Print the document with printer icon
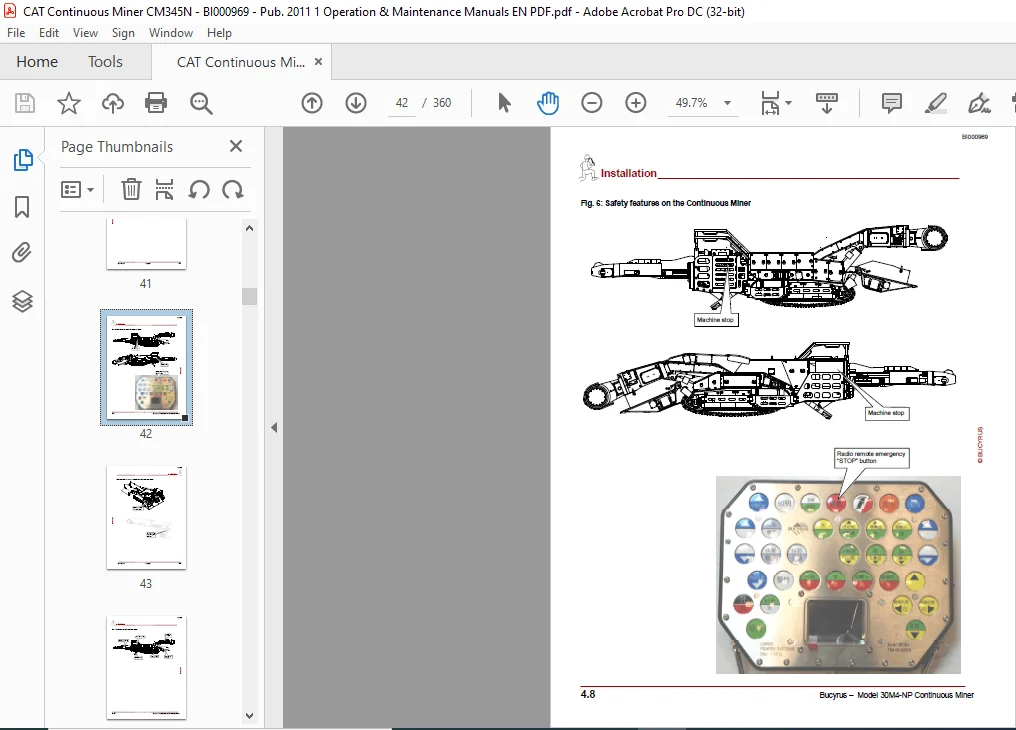This screenshot has height=730, width=1016. [156, 103]
